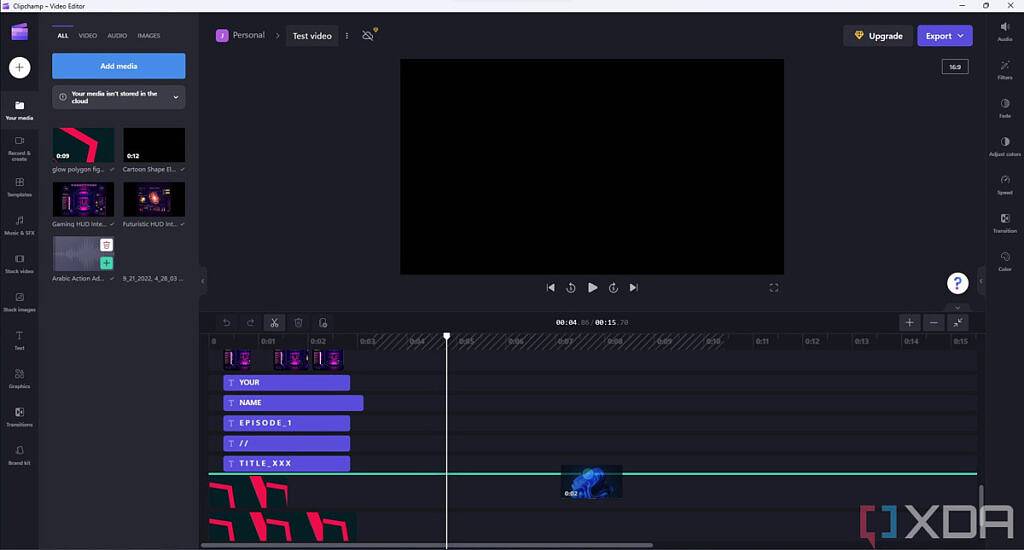
Task: Click the Upgrade button
Action: (877, 36)
